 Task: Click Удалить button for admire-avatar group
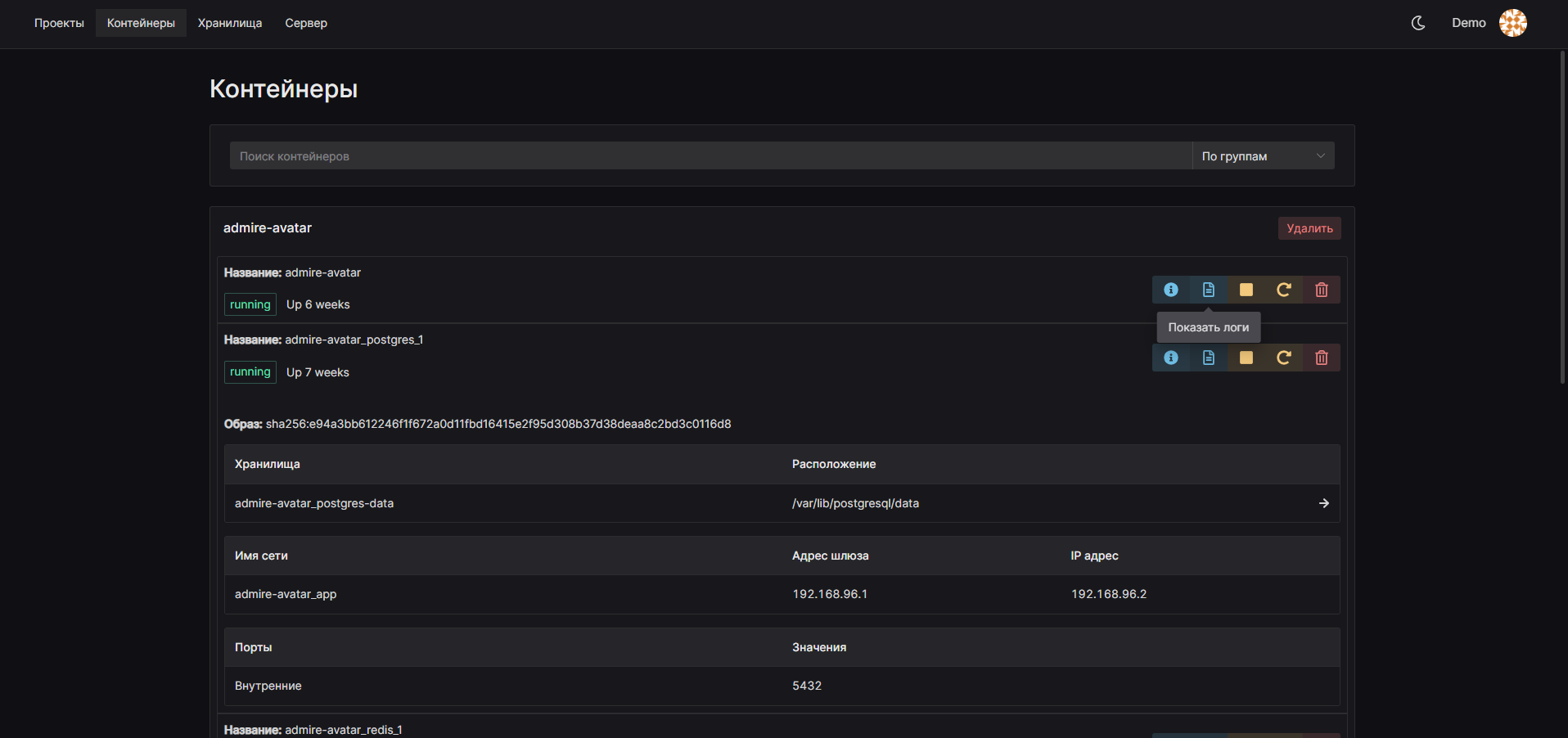(x=1309, y=228)
